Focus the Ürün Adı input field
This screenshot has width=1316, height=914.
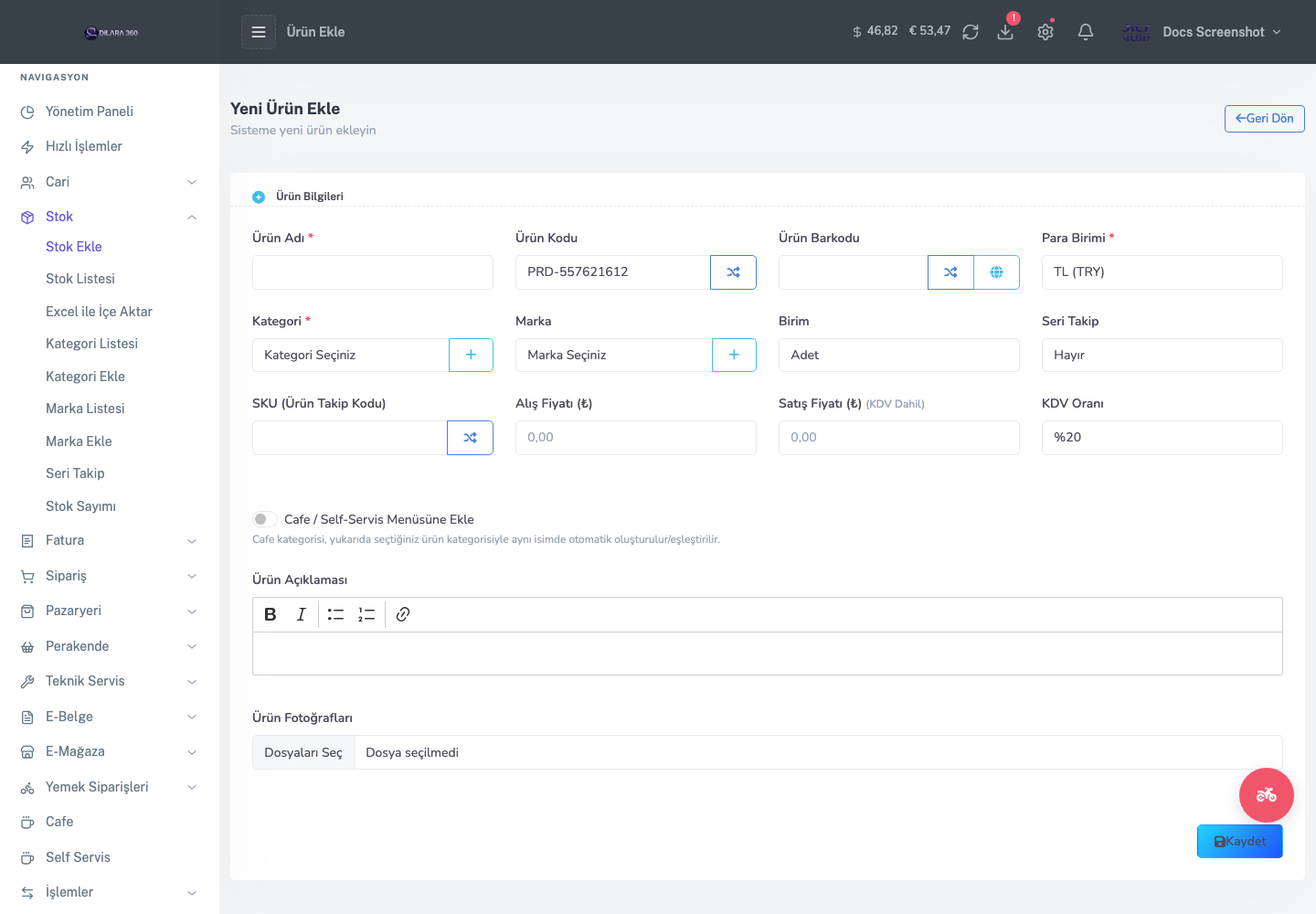(x=373, y=272)
